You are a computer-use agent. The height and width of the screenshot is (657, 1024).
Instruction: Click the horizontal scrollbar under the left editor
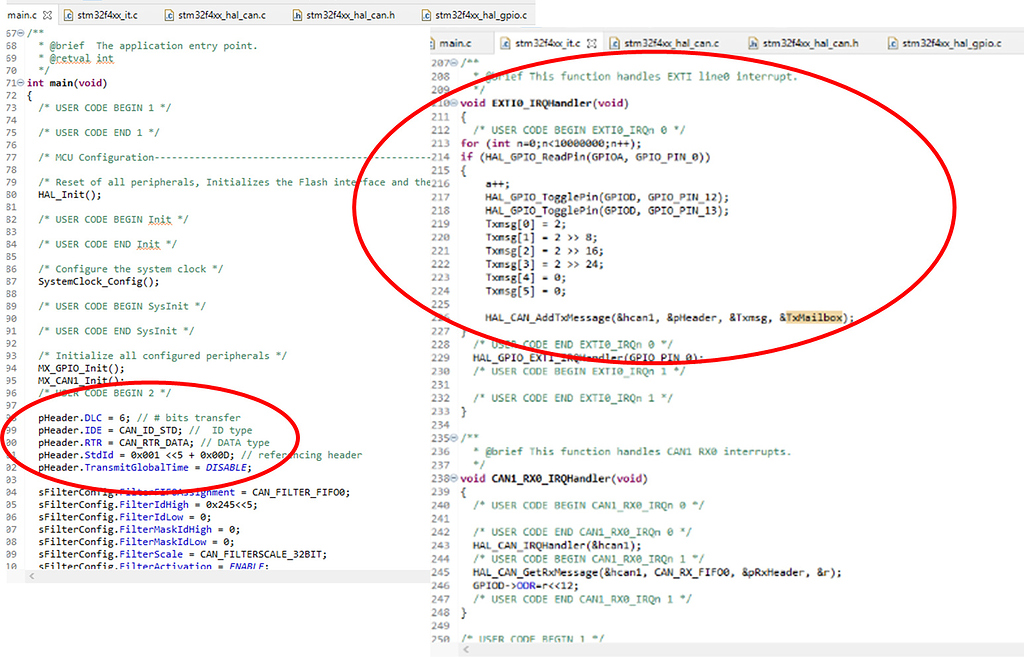200,578
